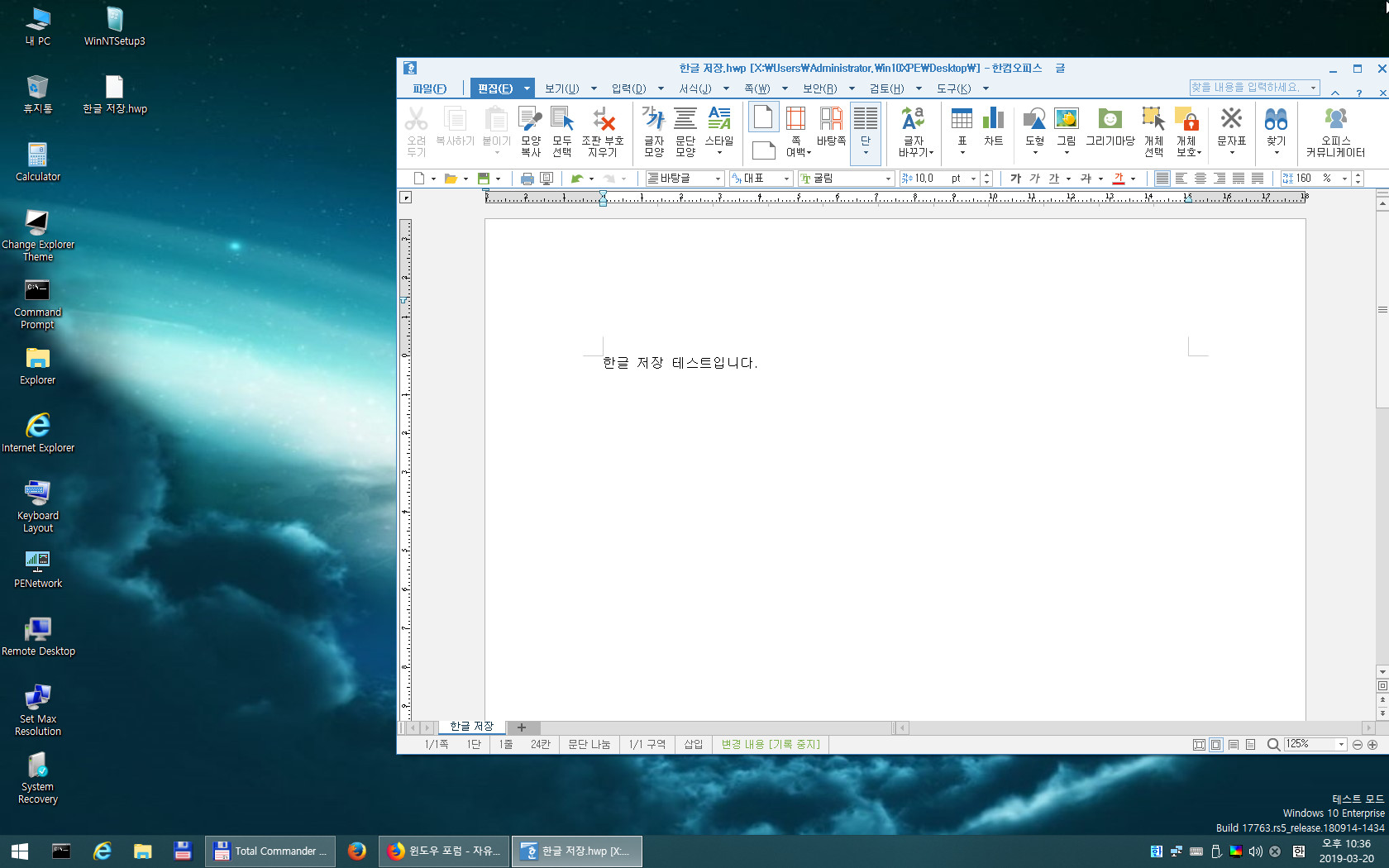Toggle strikethrough (취소선) formatting
Screen dimensions: 1389x868
click(1086, 179)
